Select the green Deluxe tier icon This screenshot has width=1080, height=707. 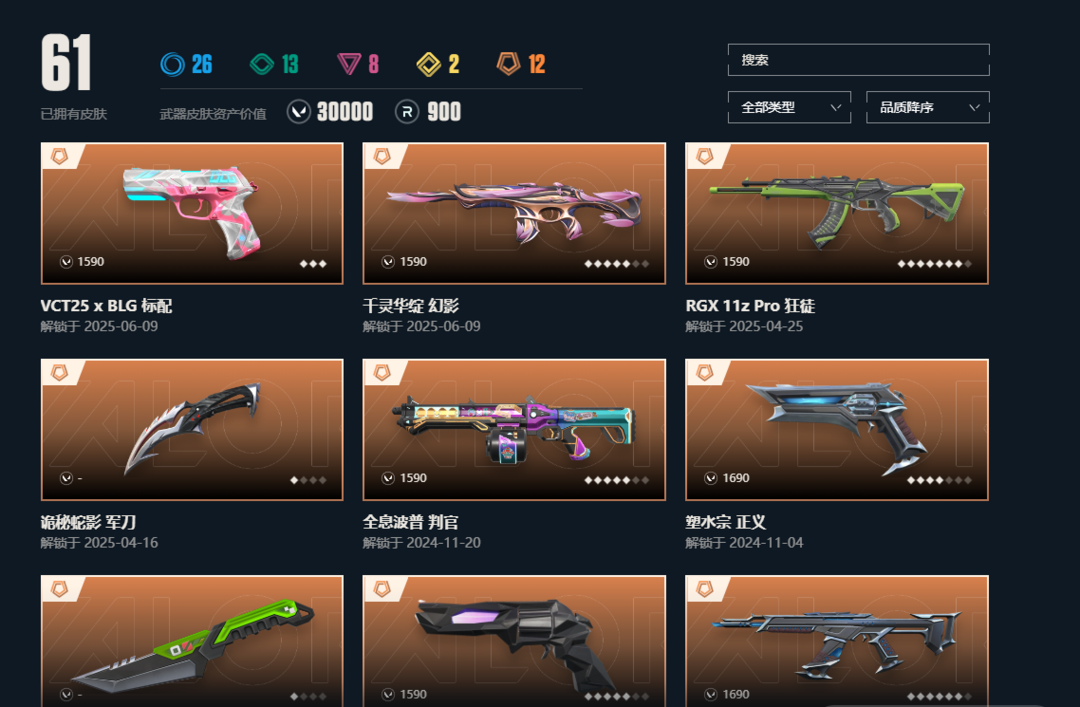(x=262, y=64)
